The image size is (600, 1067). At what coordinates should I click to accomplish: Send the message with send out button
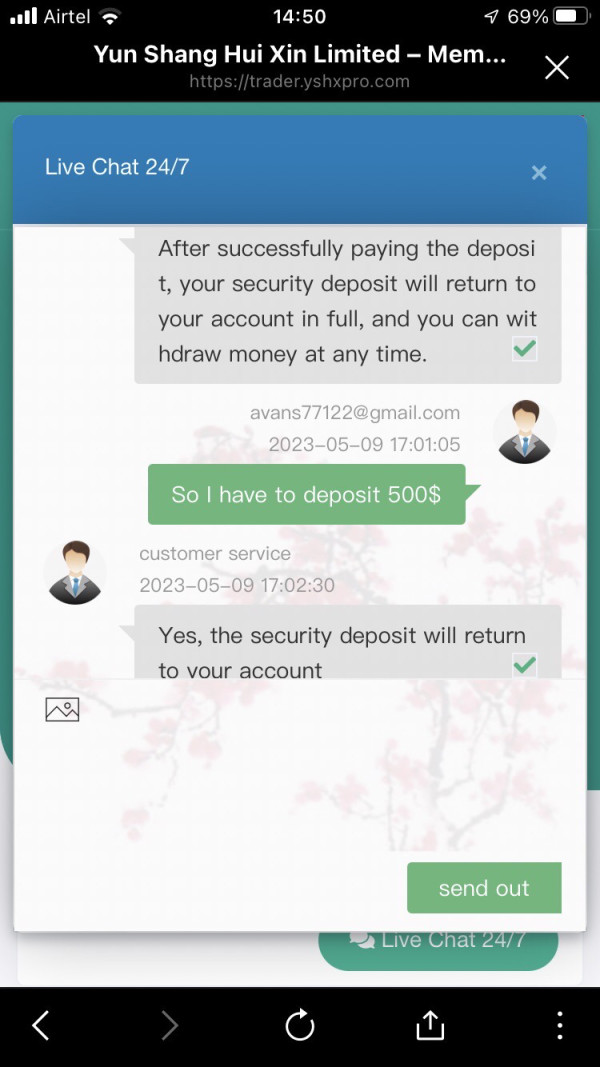[484, 888]
